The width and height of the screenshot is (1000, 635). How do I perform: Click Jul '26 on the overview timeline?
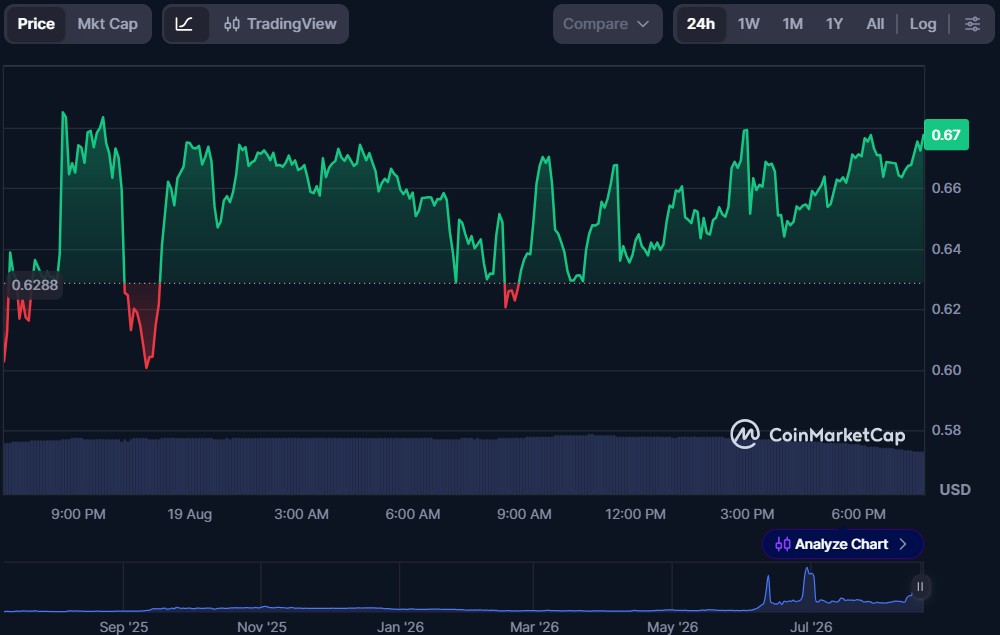point(811,627)
